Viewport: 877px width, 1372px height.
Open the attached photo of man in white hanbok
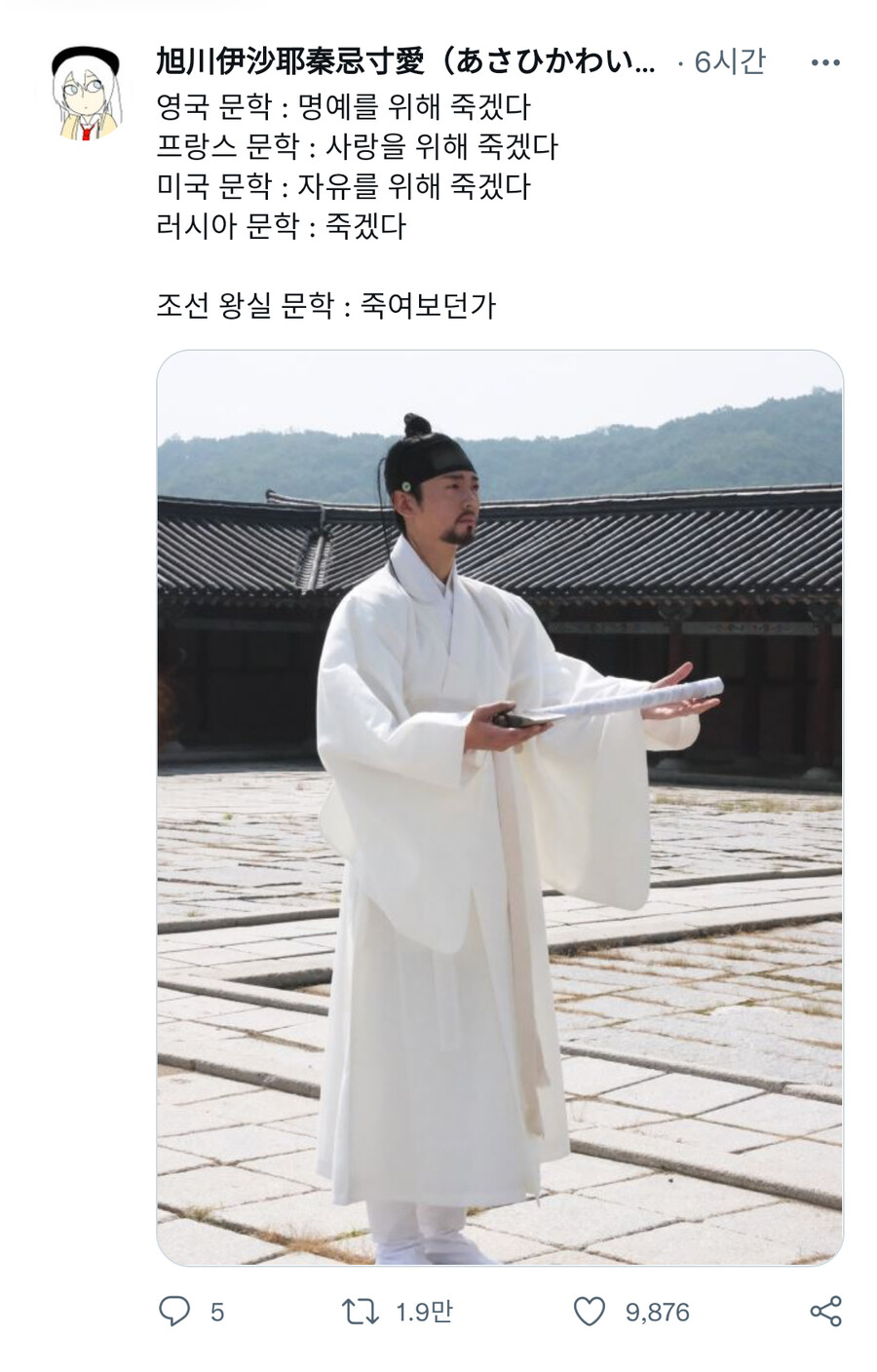(x=500, y=808)
